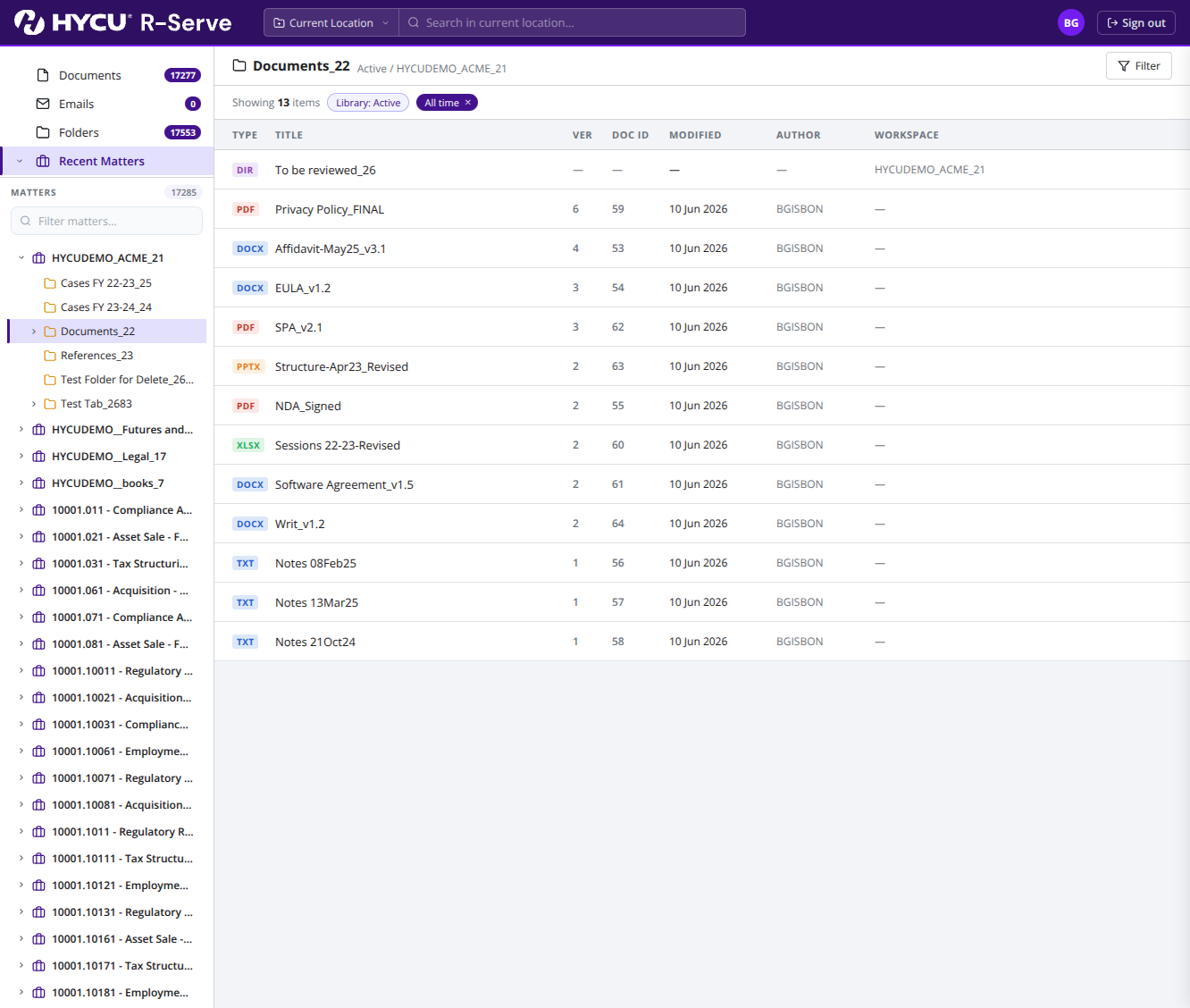Remove the All time filter chip
The image size is (1190, 1008).
tap(467, 103)
